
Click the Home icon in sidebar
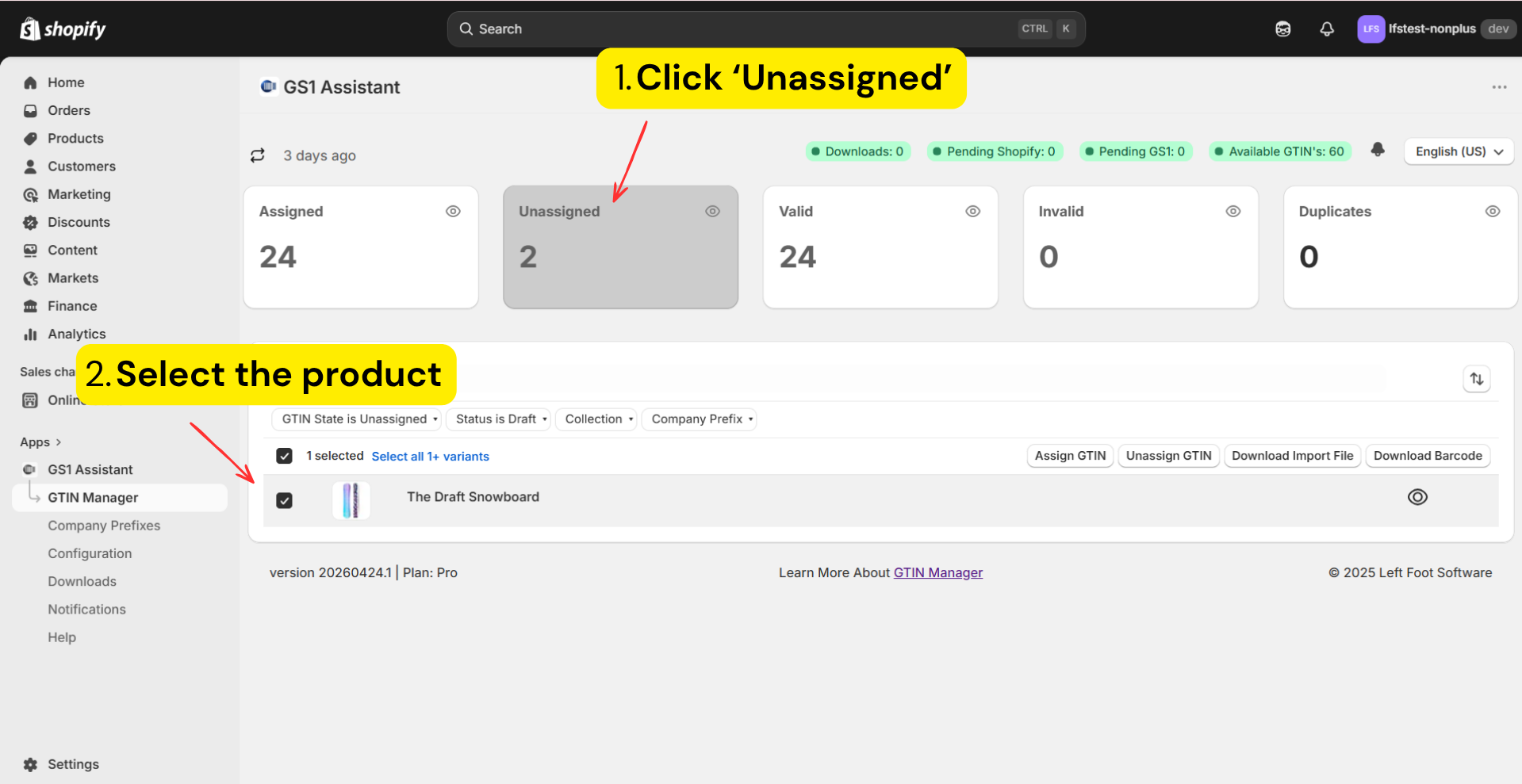click(x=31, y=82)
